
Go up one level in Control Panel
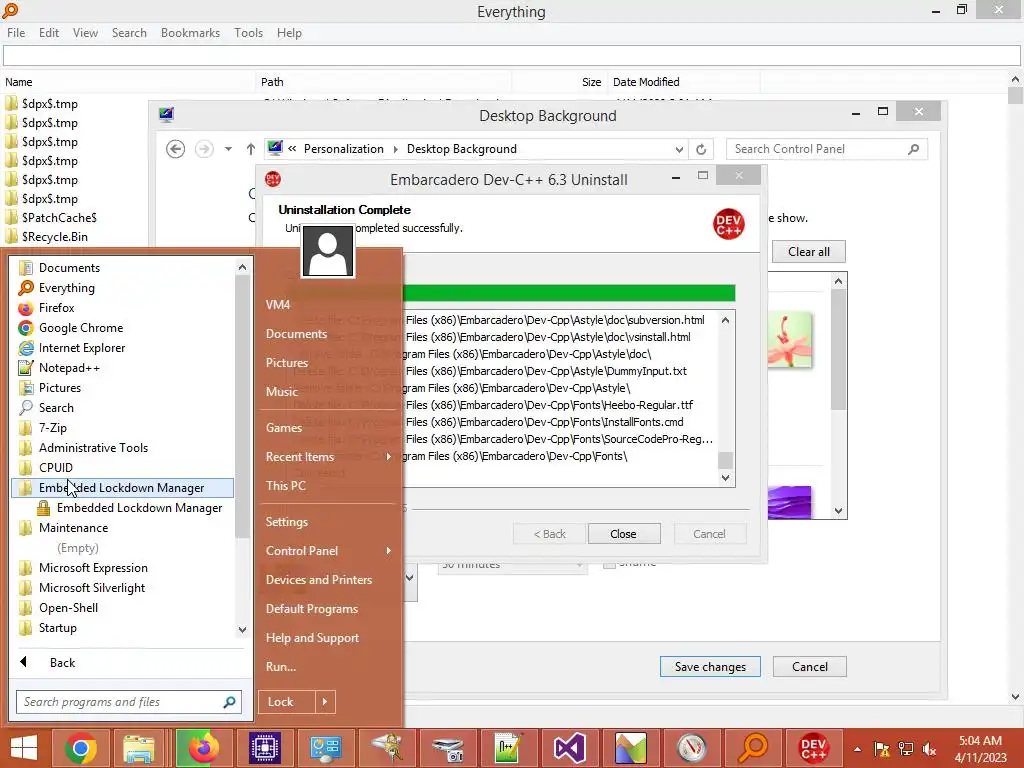250,150
